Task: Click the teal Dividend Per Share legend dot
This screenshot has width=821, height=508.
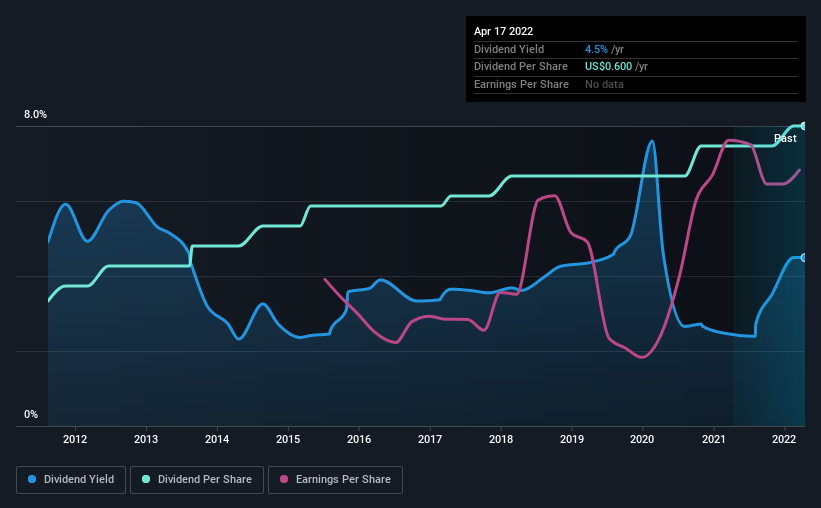Action: (x=146, y=479)
